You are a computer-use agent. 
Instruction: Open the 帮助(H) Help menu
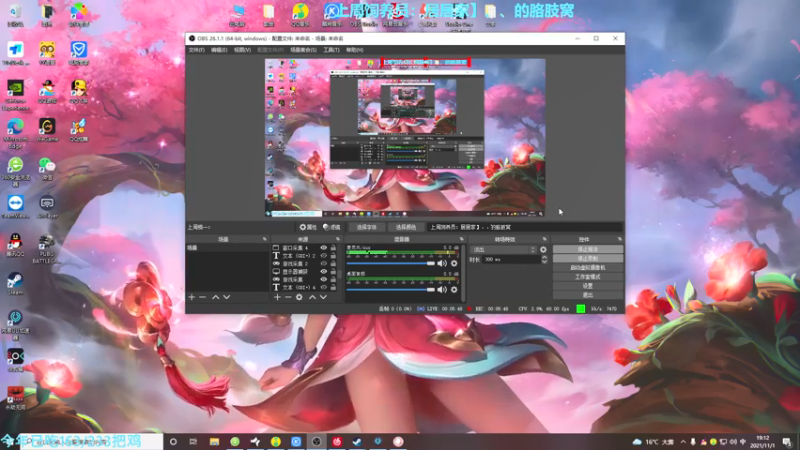pos(355,50)
